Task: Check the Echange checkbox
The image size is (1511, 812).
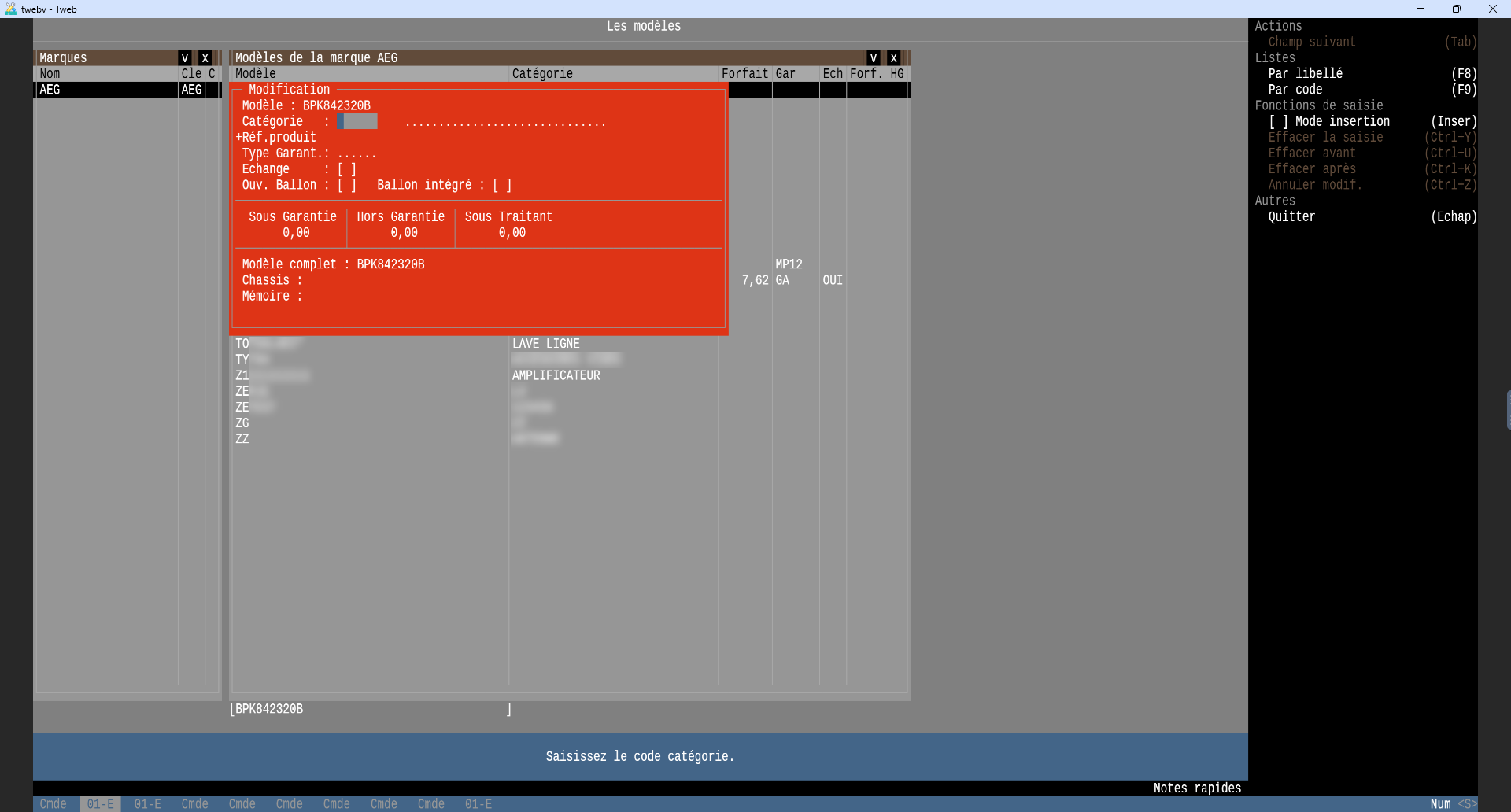Action: coord(347,169)
